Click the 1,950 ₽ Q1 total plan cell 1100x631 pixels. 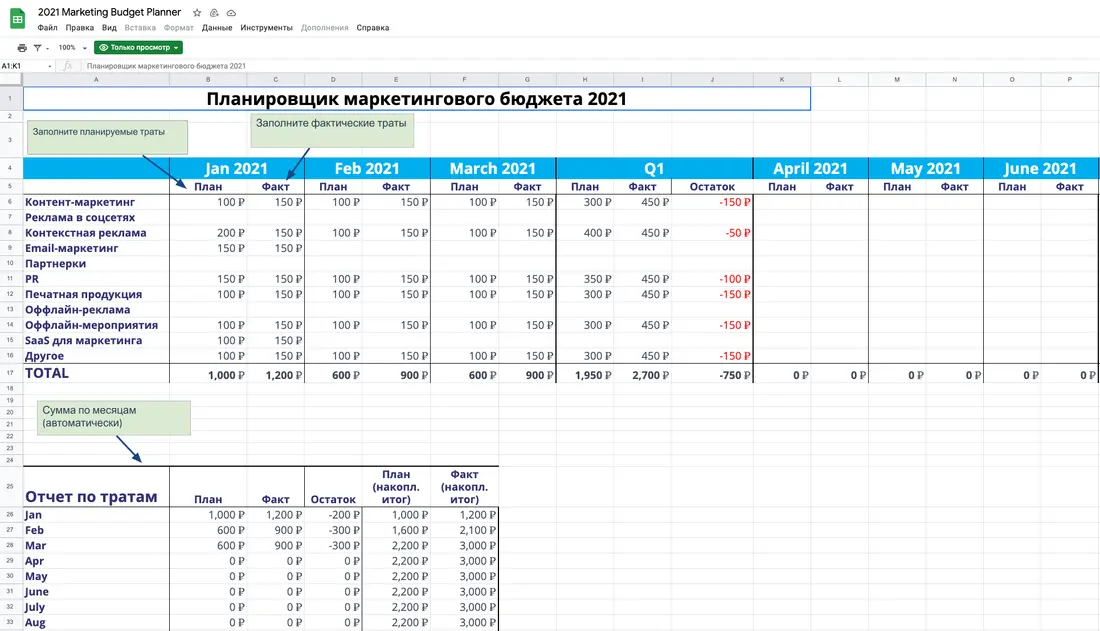pyautogui.click(x=585, y=374)
